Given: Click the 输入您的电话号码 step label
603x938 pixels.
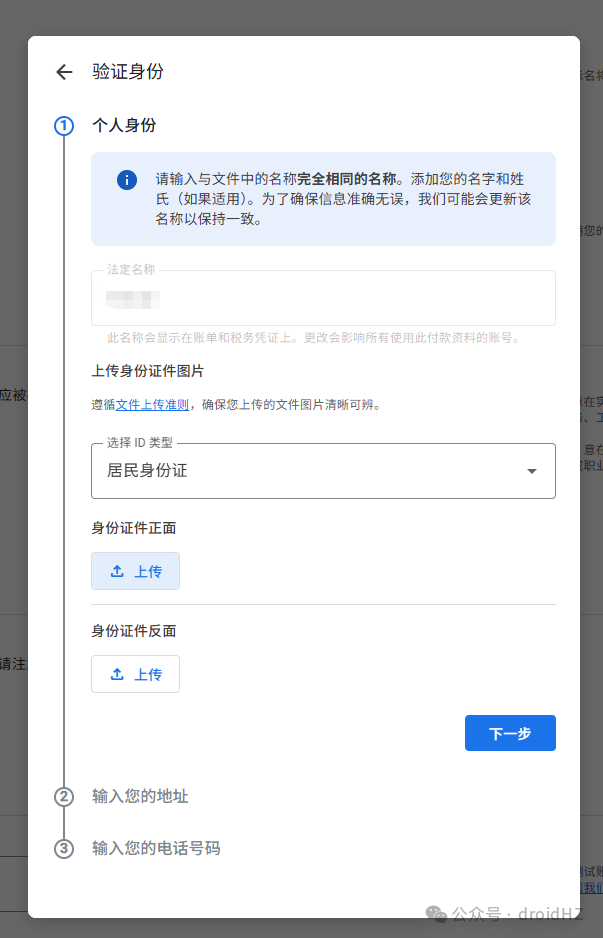Looking at the screenshot, I should (x=156, y=848).
